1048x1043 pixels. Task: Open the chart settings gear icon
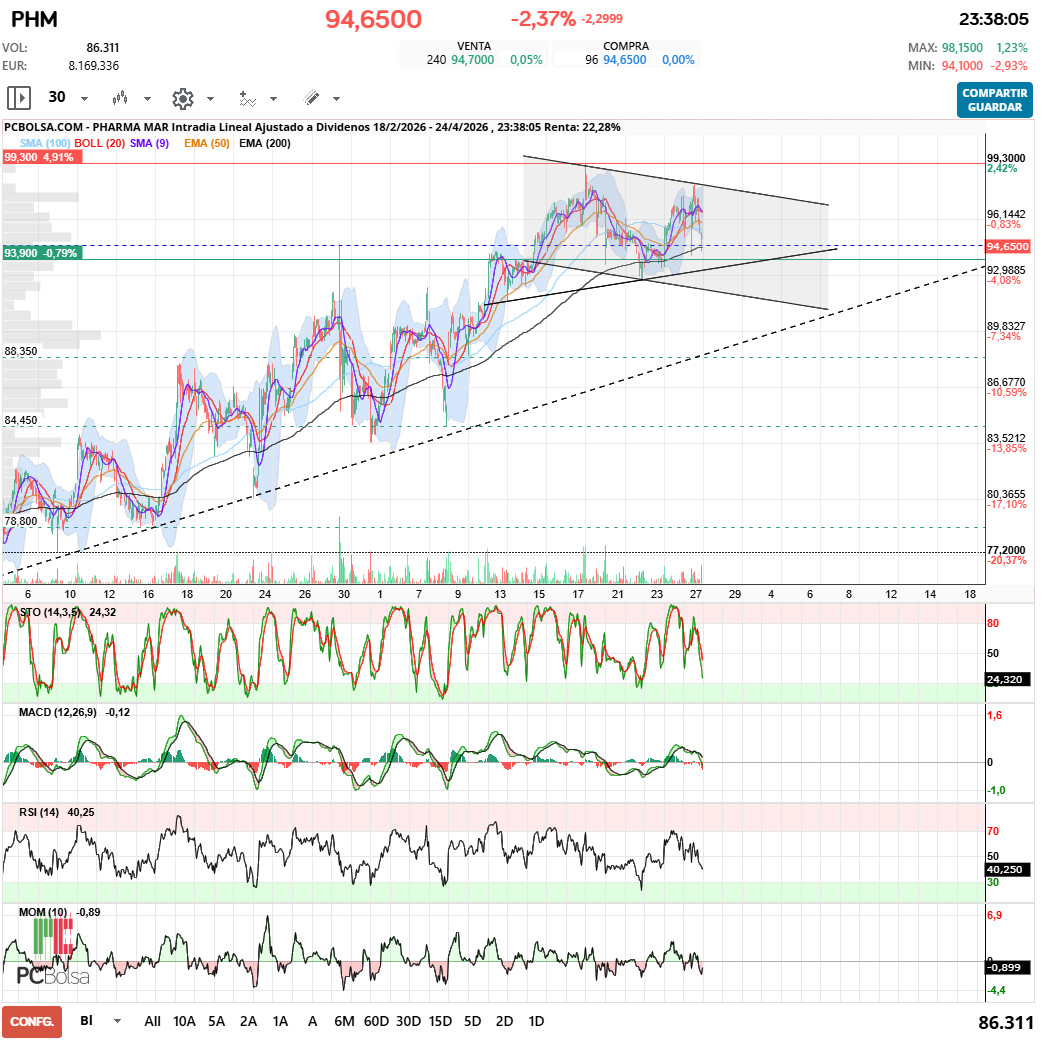[x=182, y=99]
